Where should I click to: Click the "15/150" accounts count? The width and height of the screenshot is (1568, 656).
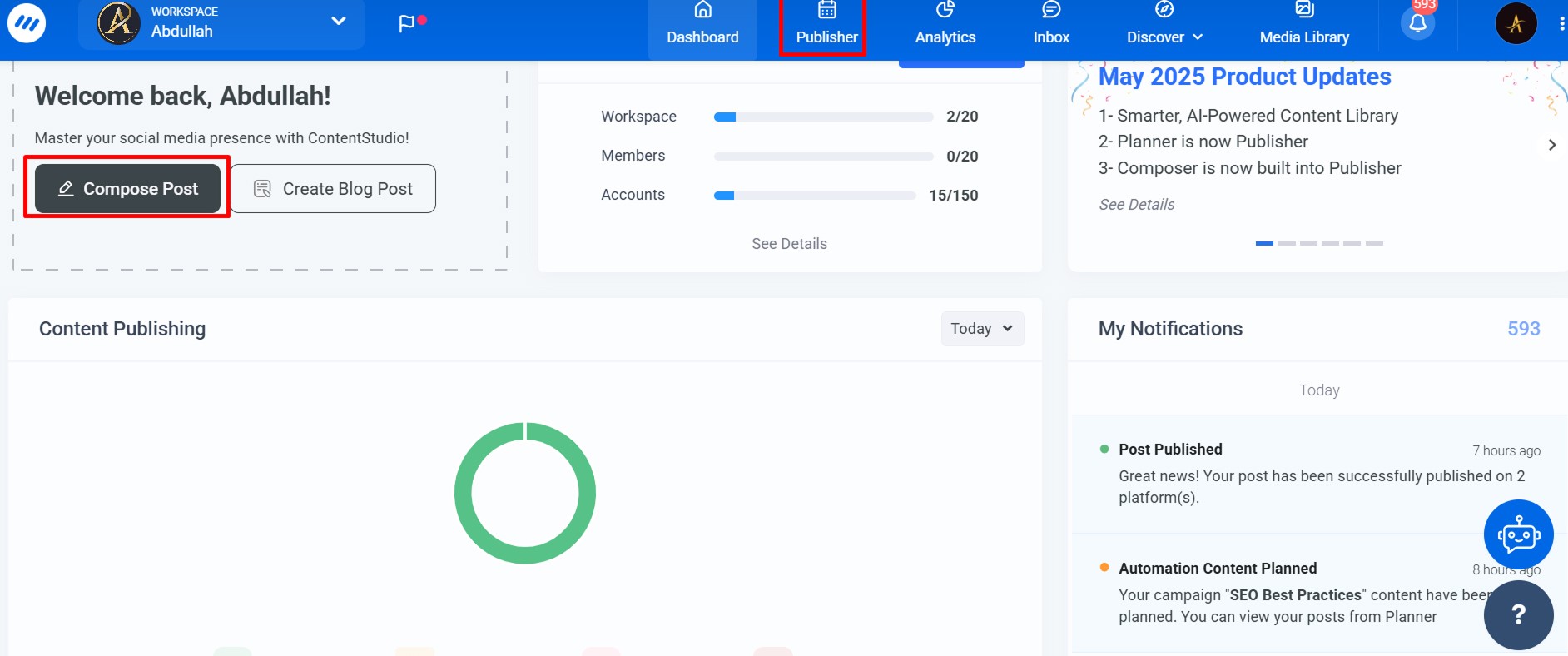click(x=954, y=196)
